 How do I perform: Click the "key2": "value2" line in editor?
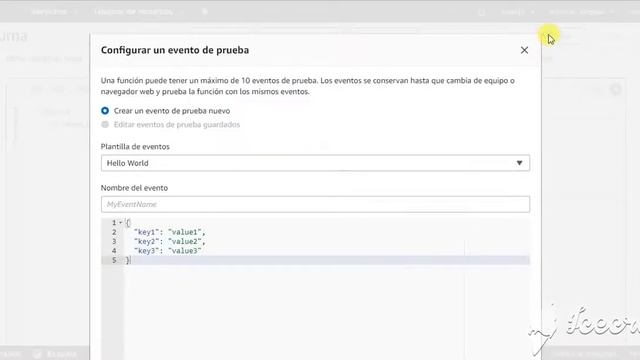click(x=169, y=242)
